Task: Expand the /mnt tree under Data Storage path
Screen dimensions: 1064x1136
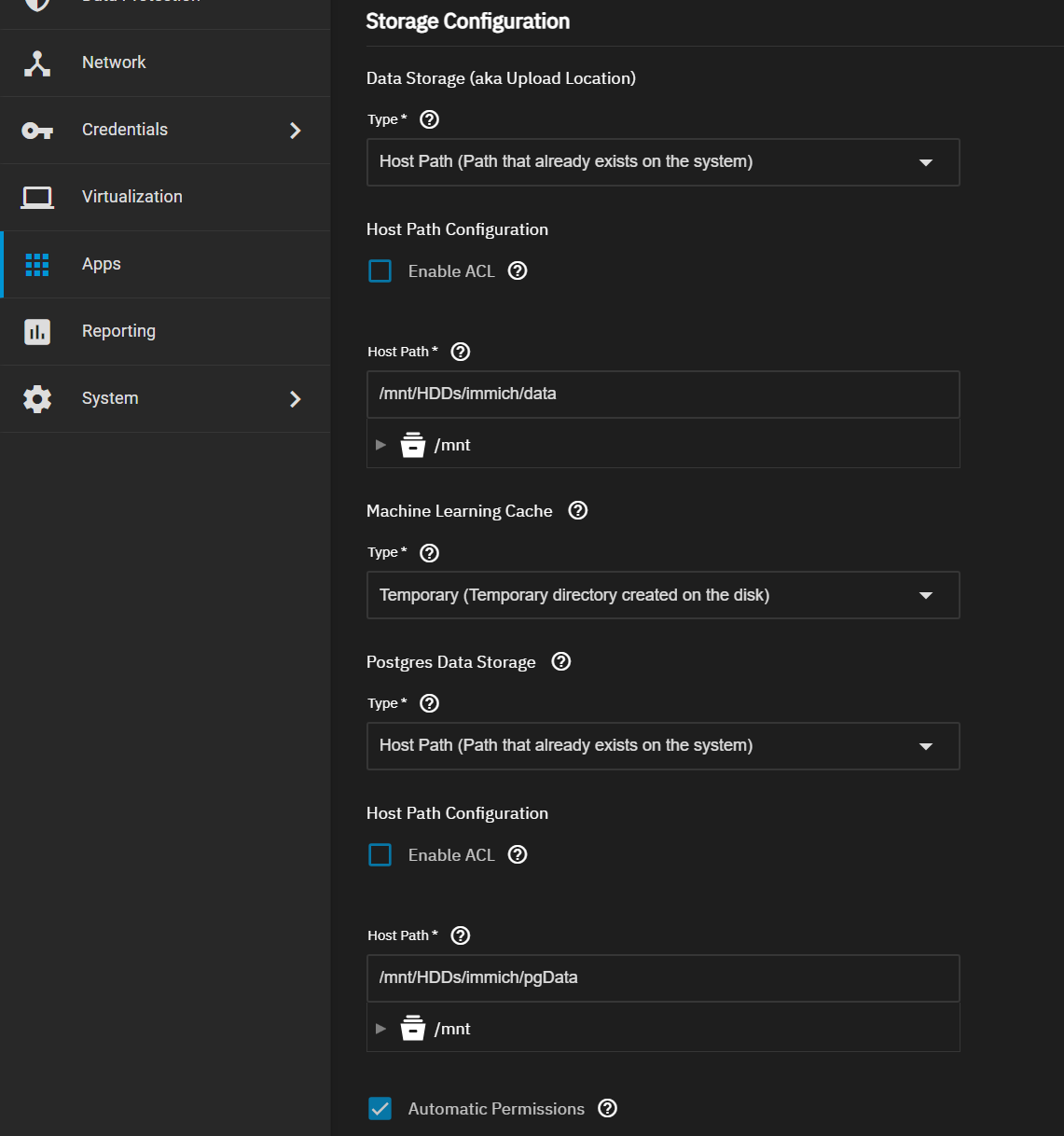Action: [380, 444]
